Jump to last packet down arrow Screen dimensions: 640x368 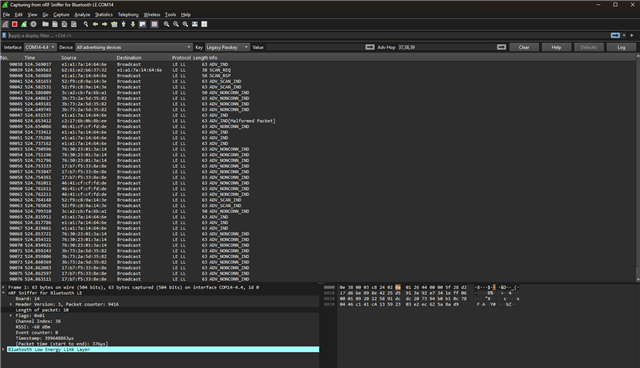[133, 24]
